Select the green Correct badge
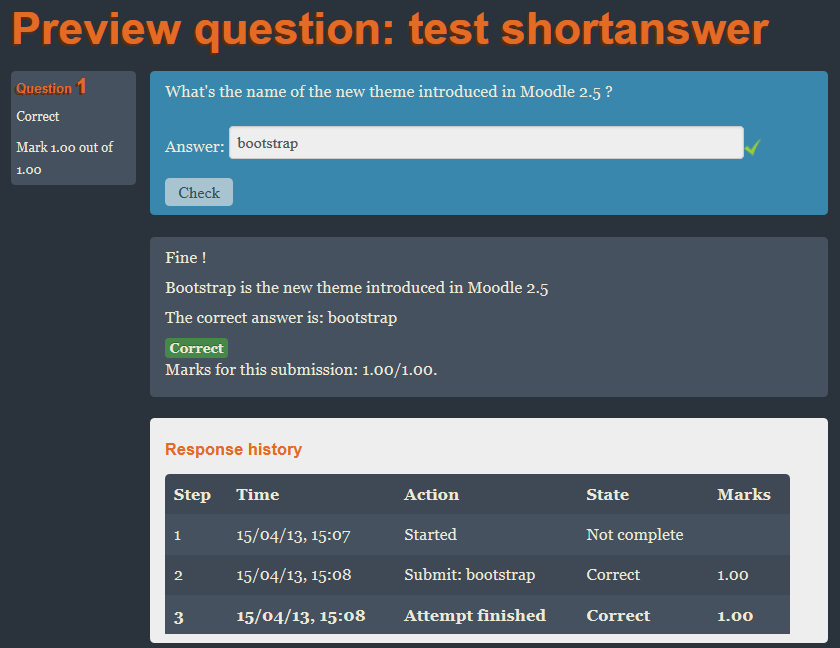 click(x=197, y=348)
